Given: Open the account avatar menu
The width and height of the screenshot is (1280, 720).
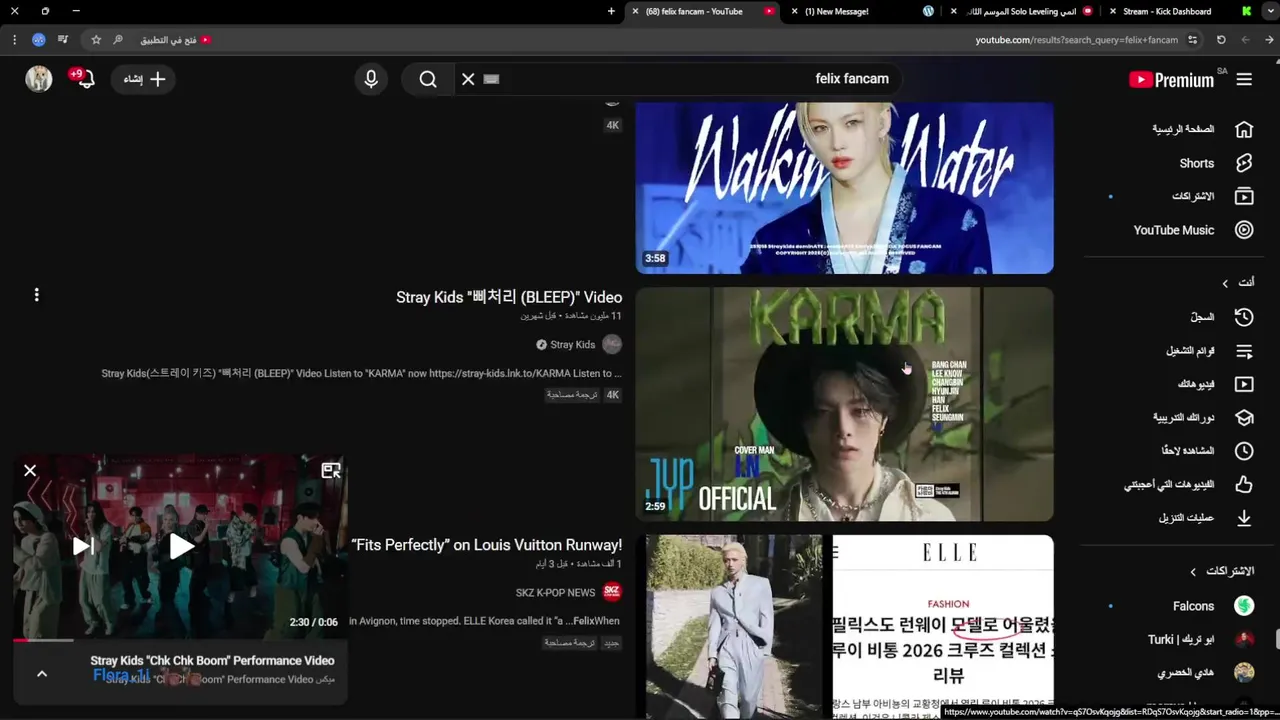Looking at the screenshot, I should 39,79.
